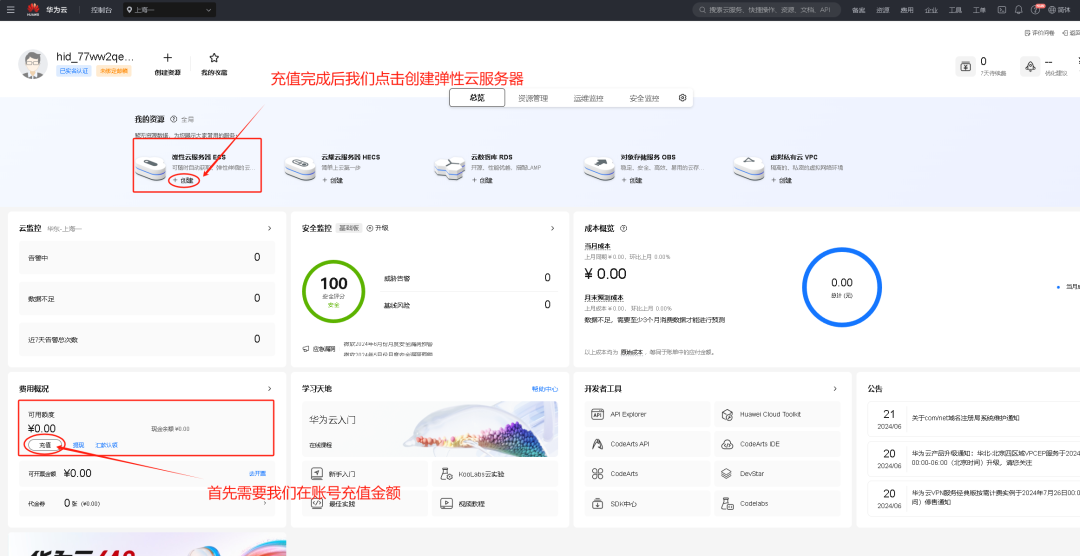1080x556 pixels.
Task: Open the 费用 menu in the top bar
Action: click(x=906, y=10)
